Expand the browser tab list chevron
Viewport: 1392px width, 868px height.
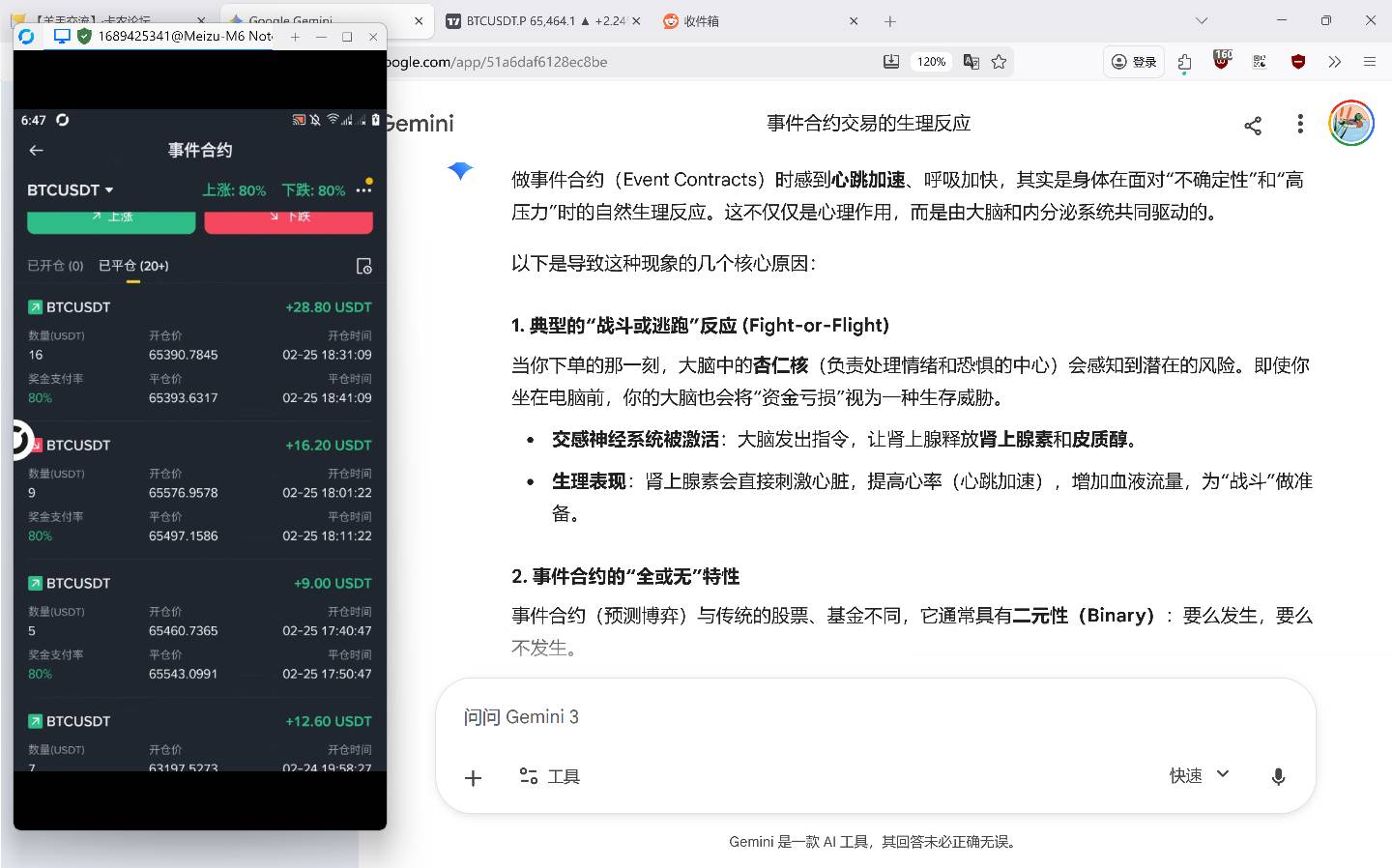(x=1202, y=20)
